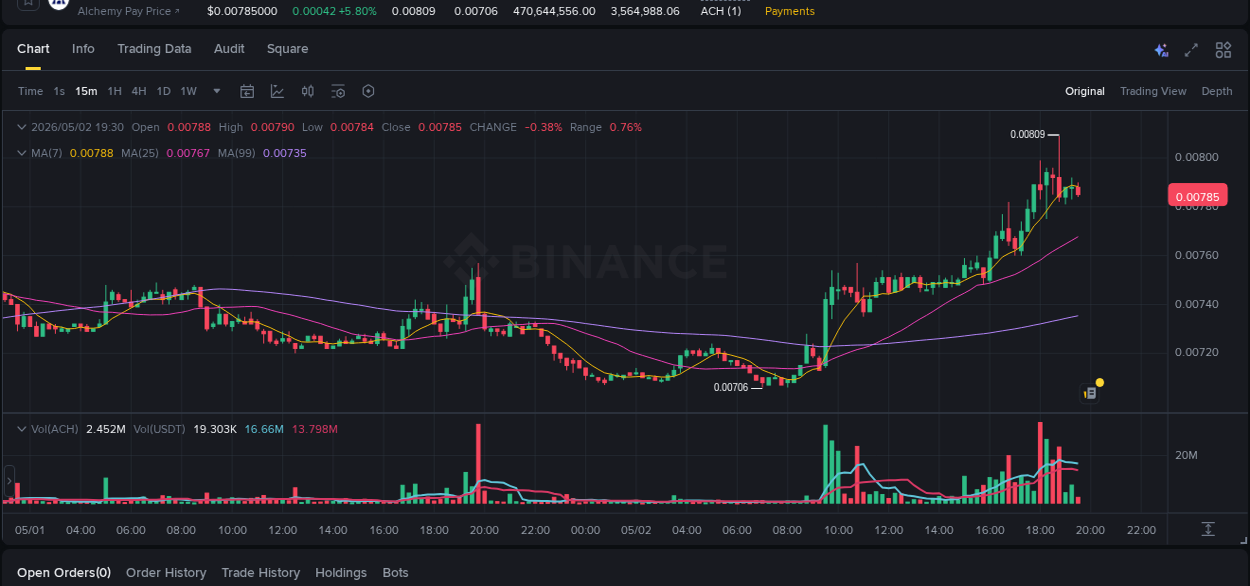This screenshot has height=586, width=1250.
Task: Open the Trading Data tab
Action: click(x=154, y=49)
